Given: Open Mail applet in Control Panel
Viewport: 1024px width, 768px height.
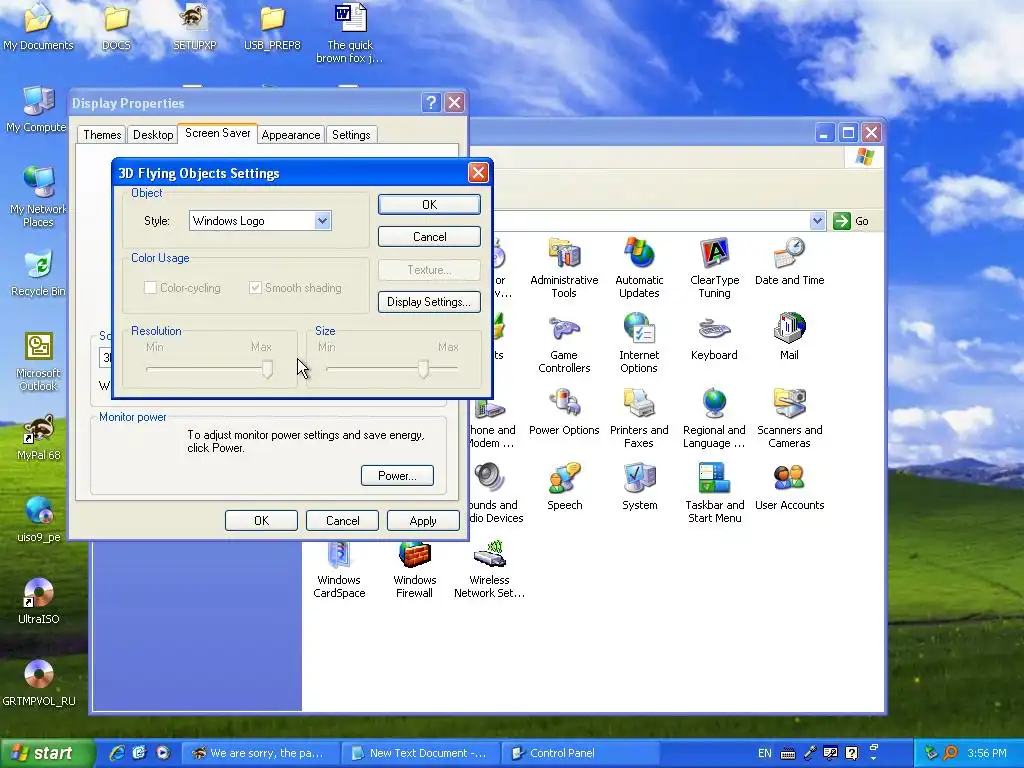Looking at the screenshot, I should (x=789, y=337).
